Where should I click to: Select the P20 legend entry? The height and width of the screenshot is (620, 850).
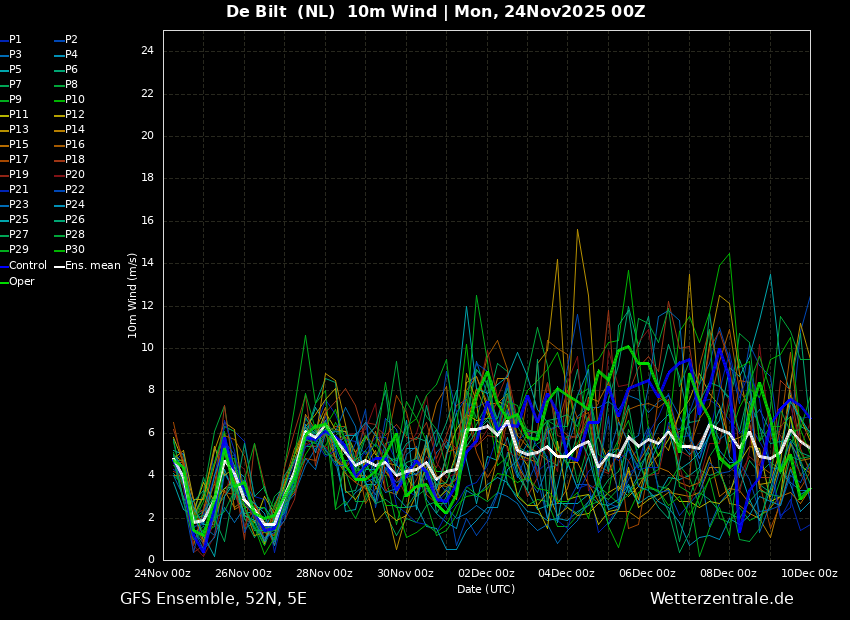[70, 175]
